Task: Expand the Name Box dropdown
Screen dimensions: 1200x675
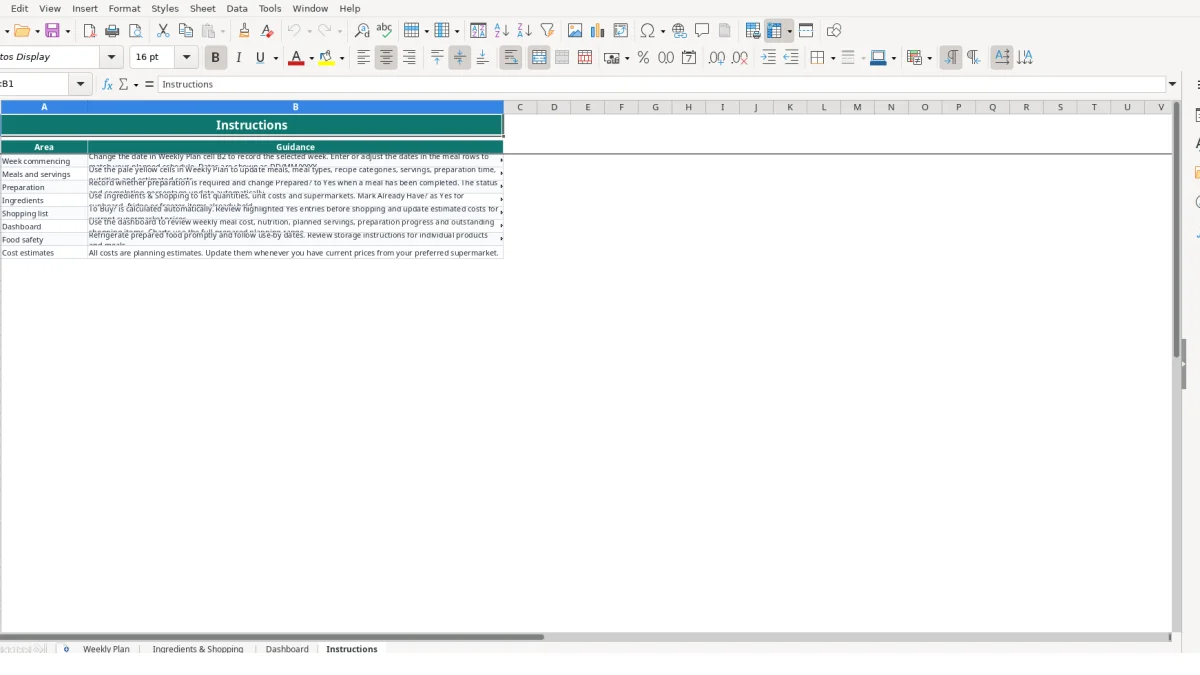Action: [81, 84]
